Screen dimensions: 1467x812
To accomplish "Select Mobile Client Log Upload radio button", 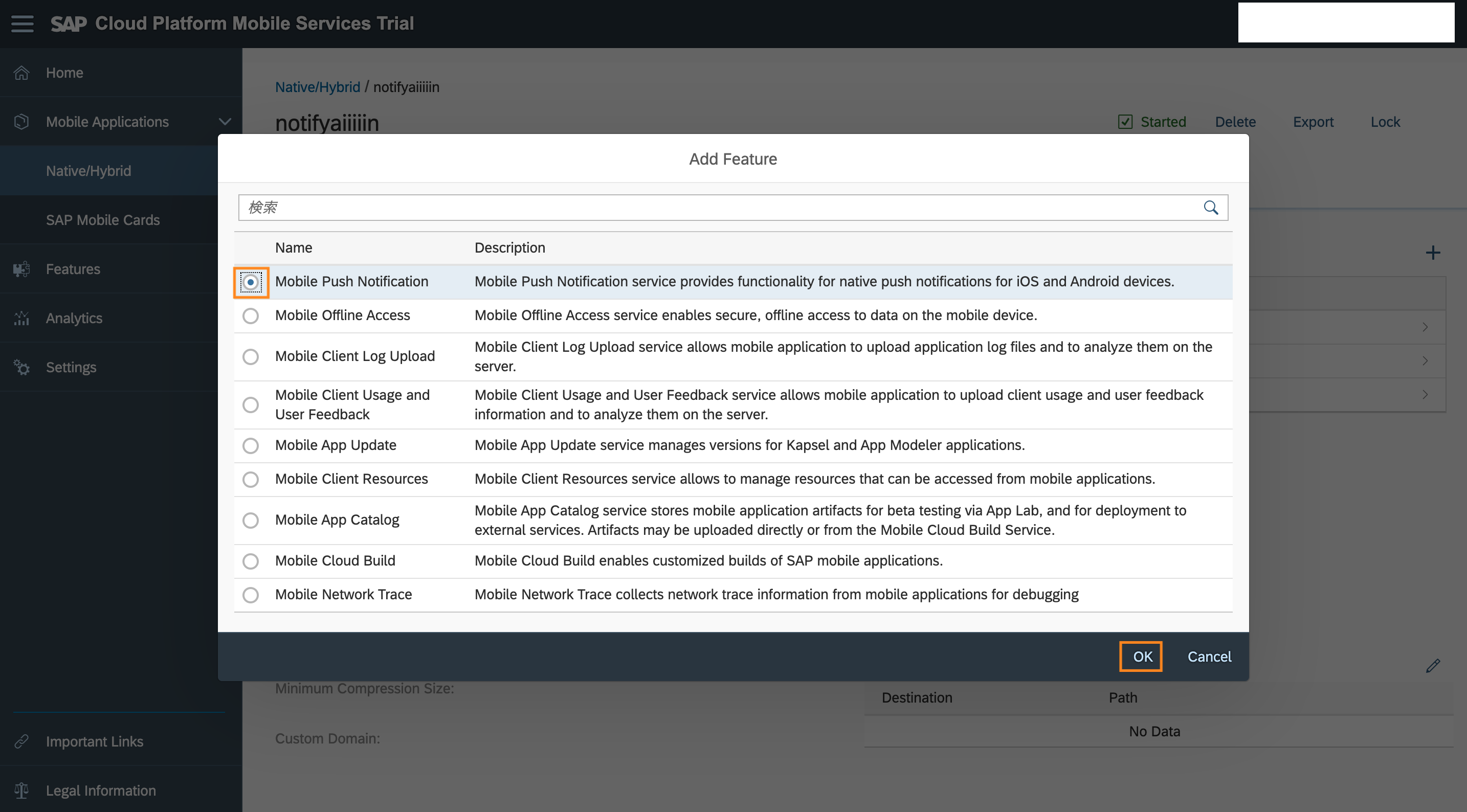I will click(x=251, y=357).
